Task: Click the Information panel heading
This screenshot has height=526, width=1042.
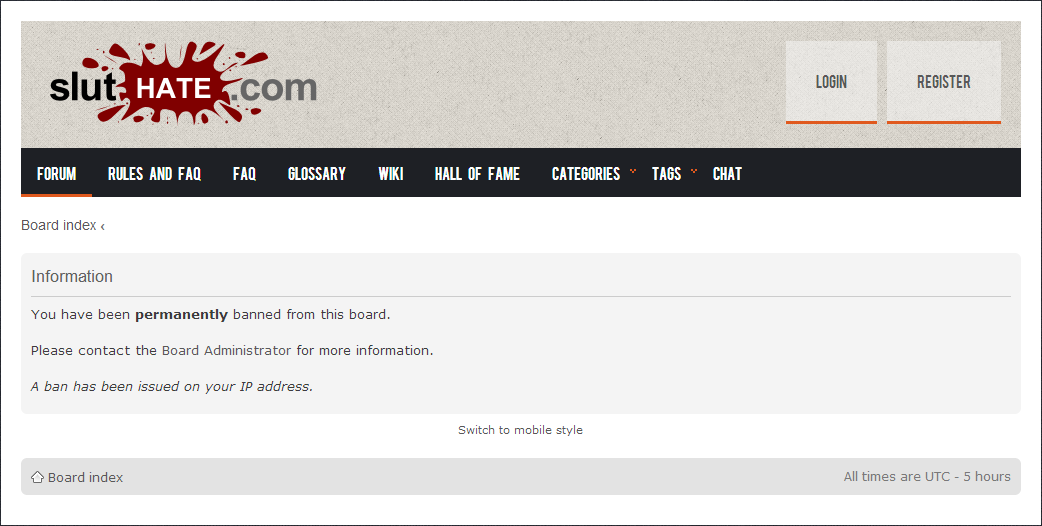Action: tap(72, 276)
